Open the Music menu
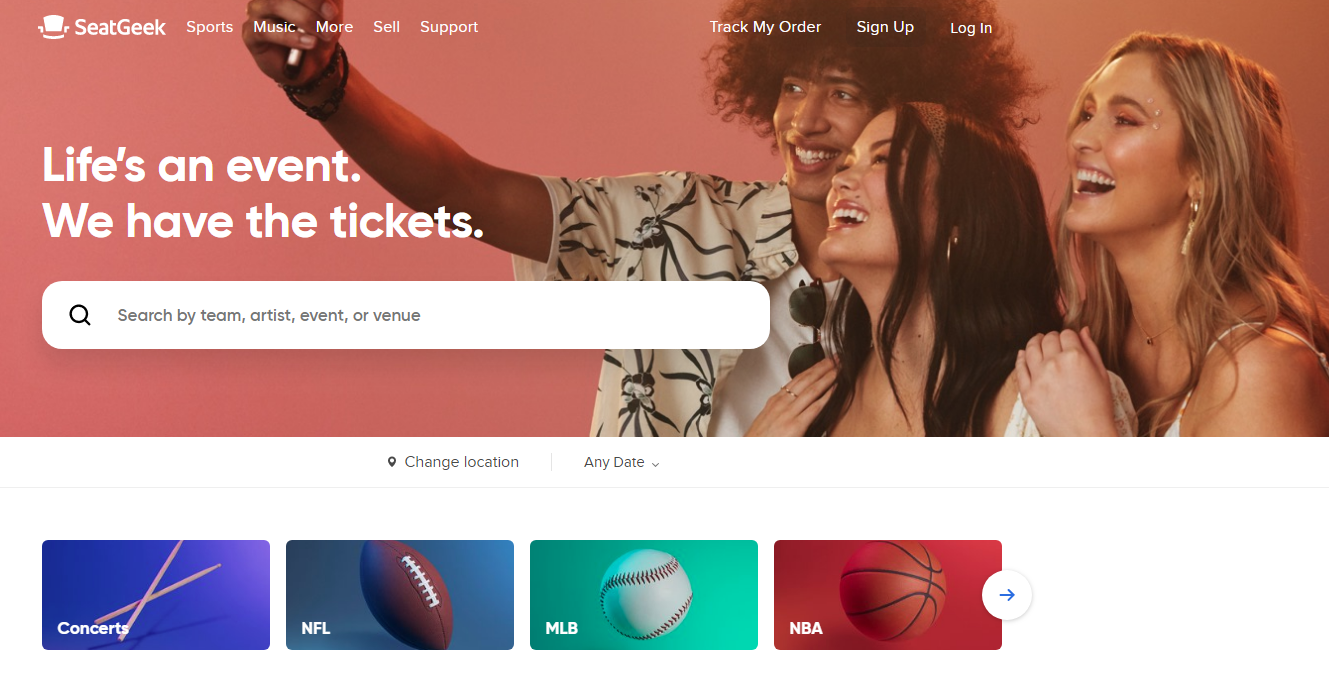Image resolution: width=1329 pixels, height=678 pixels. [274, 27]
